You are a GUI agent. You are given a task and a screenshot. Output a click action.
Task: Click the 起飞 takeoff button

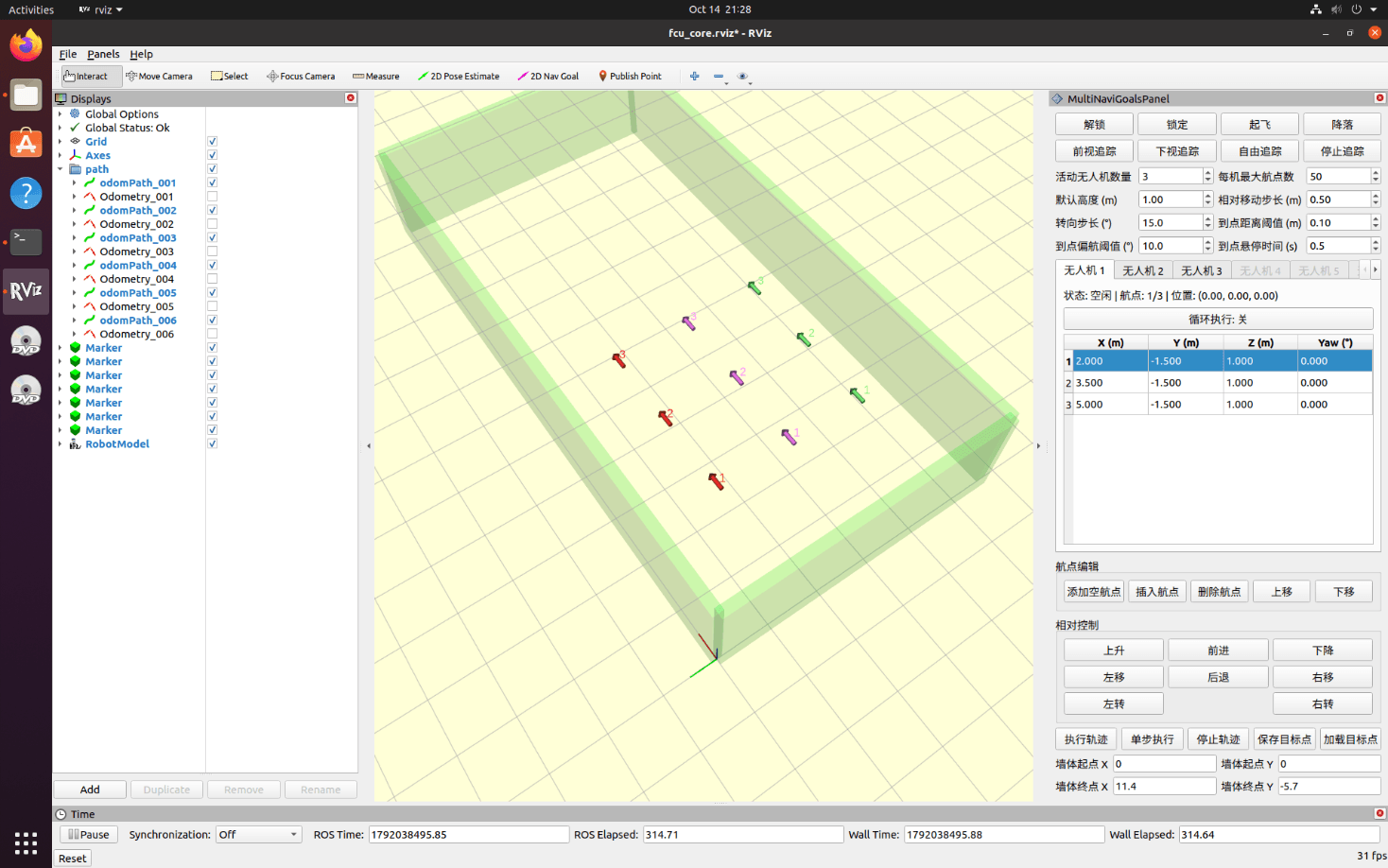coord(1259,125)
